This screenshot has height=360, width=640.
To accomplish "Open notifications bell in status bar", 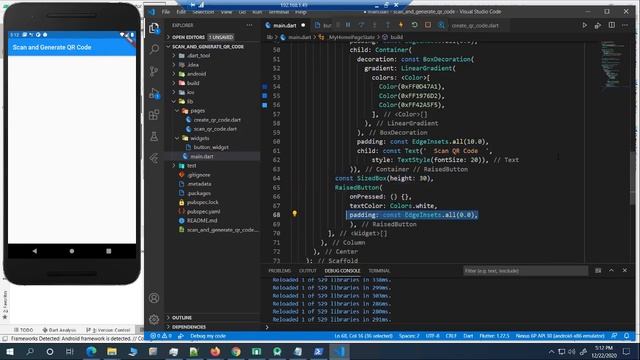I will (627, 336).
